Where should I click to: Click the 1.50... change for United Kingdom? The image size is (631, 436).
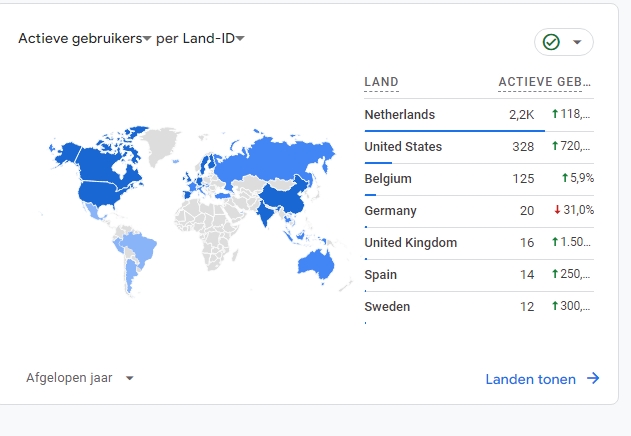(571, 242)
